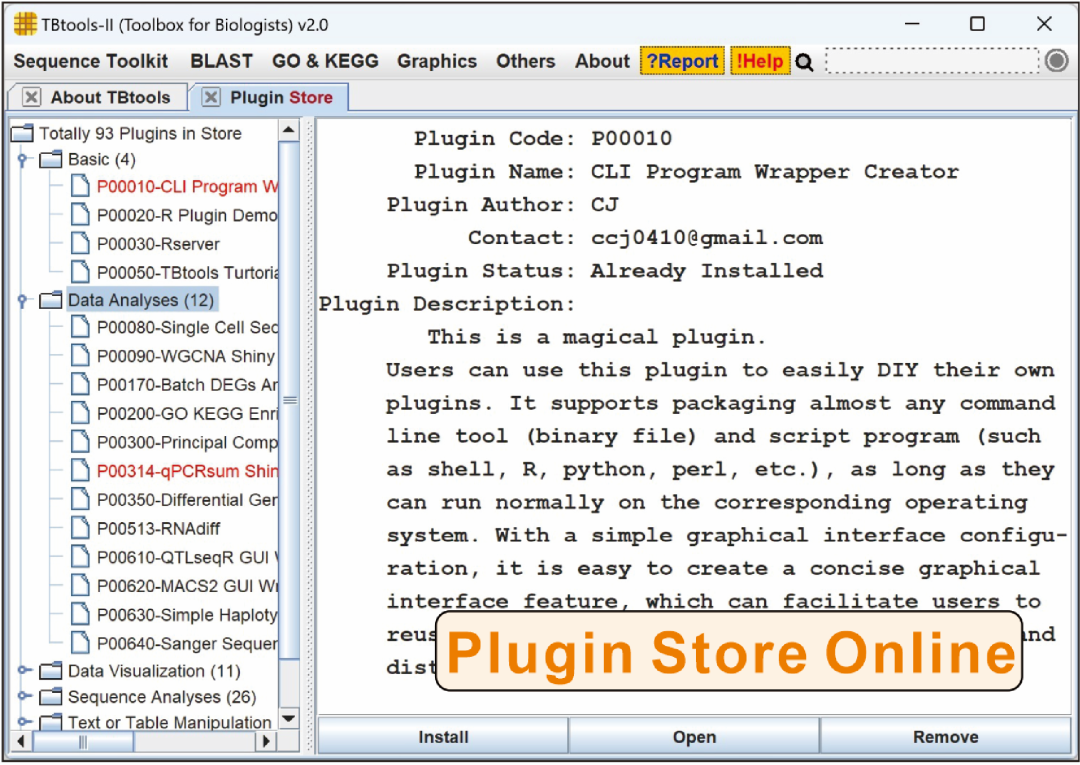Click the round gray button beside search field
This screenshot has width=1080, height=765.
pos(1057,61)
